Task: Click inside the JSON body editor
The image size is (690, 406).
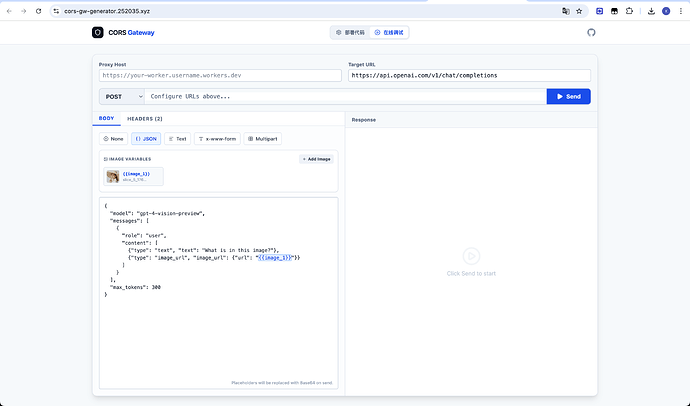Action: pyautogui.click(x=219, y=293)
